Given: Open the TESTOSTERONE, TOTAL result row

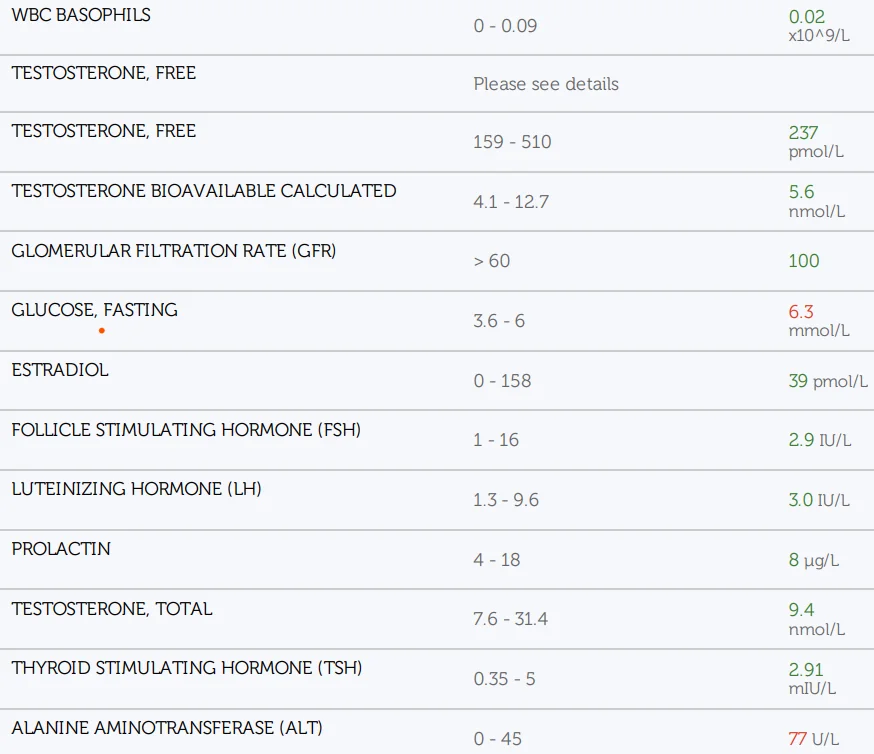Looking at the screenshot, I should pos(111,608).
